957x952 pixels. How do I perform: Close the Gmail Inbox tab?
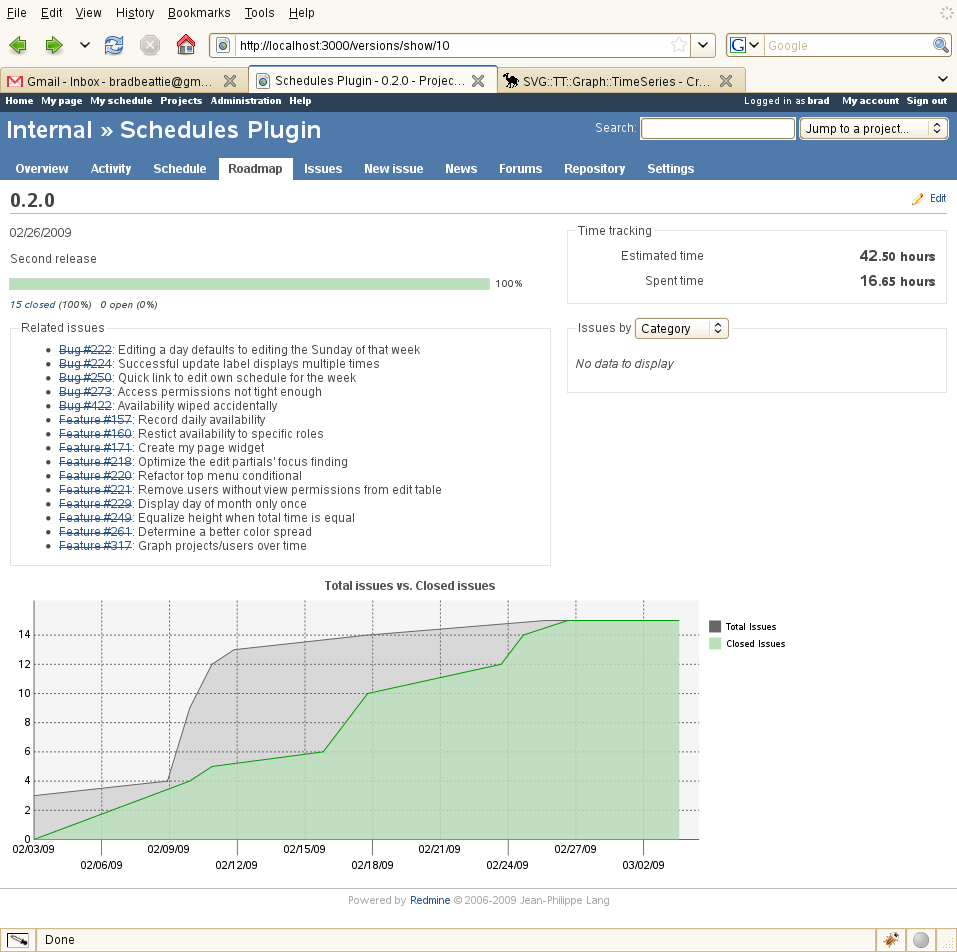pos(230,81)
